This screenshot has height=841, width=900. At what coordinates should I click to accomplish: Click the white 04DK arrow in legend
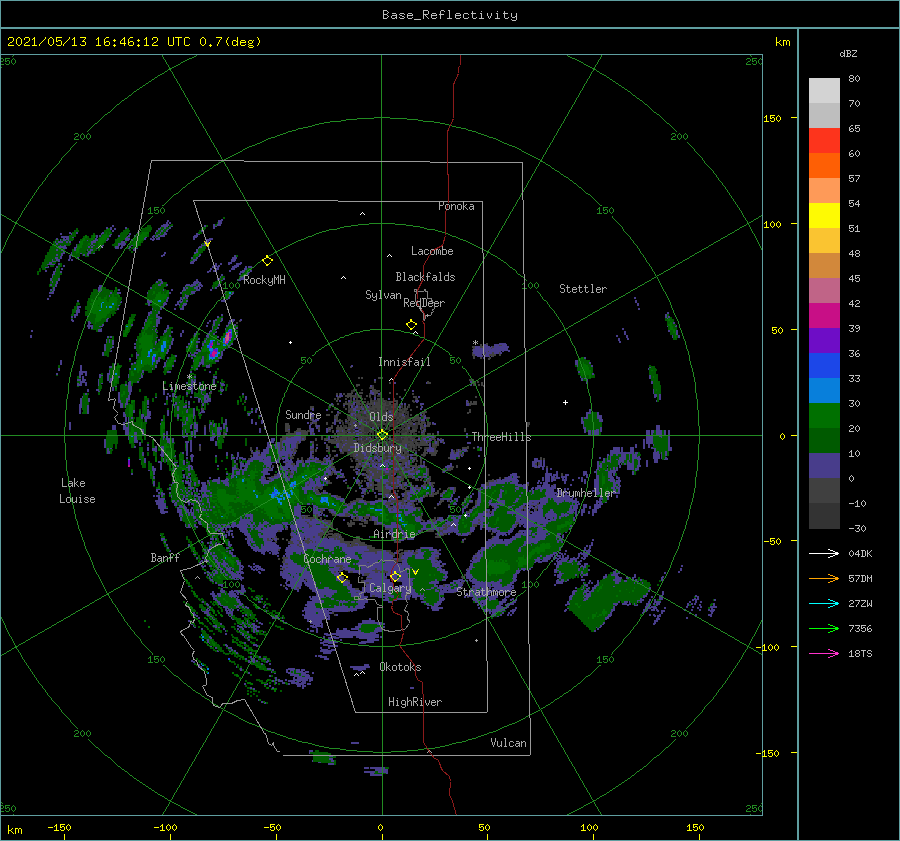pos(824,553)
